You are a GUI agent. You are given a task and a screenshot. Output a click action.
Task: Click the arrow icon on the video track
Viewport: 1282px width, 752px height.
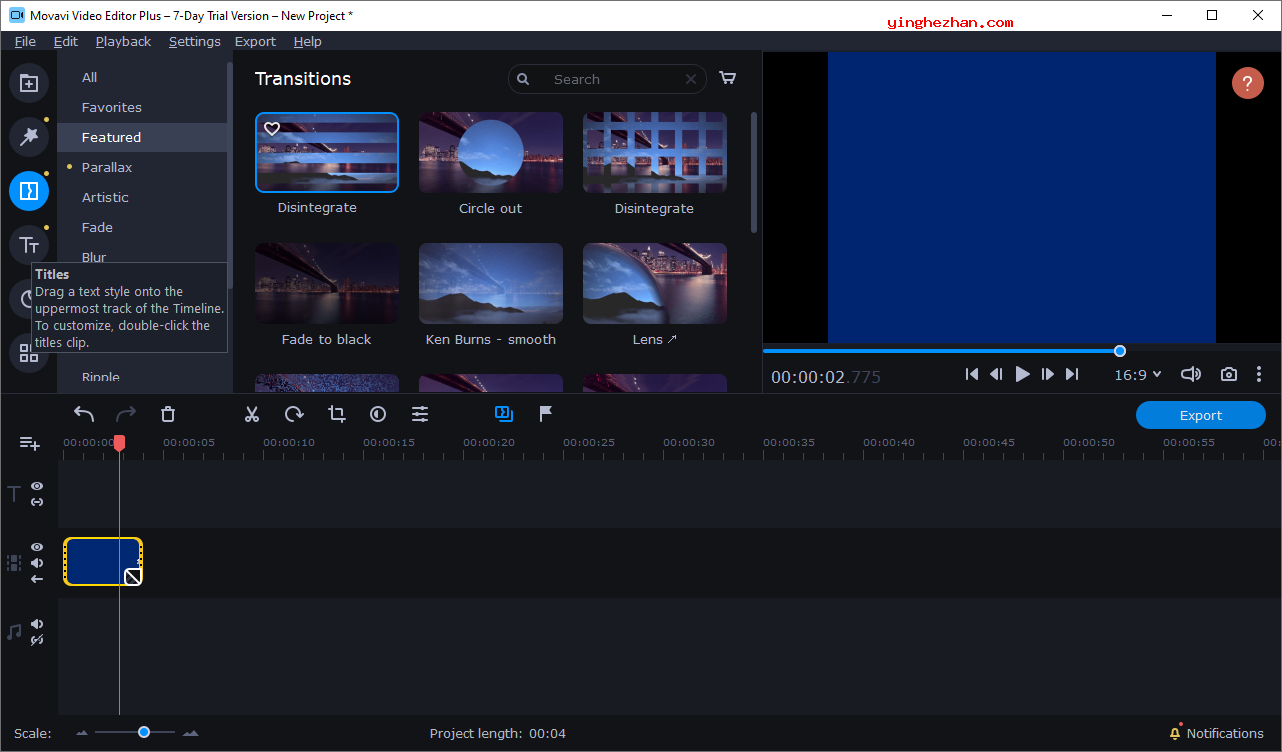point(37,579)
